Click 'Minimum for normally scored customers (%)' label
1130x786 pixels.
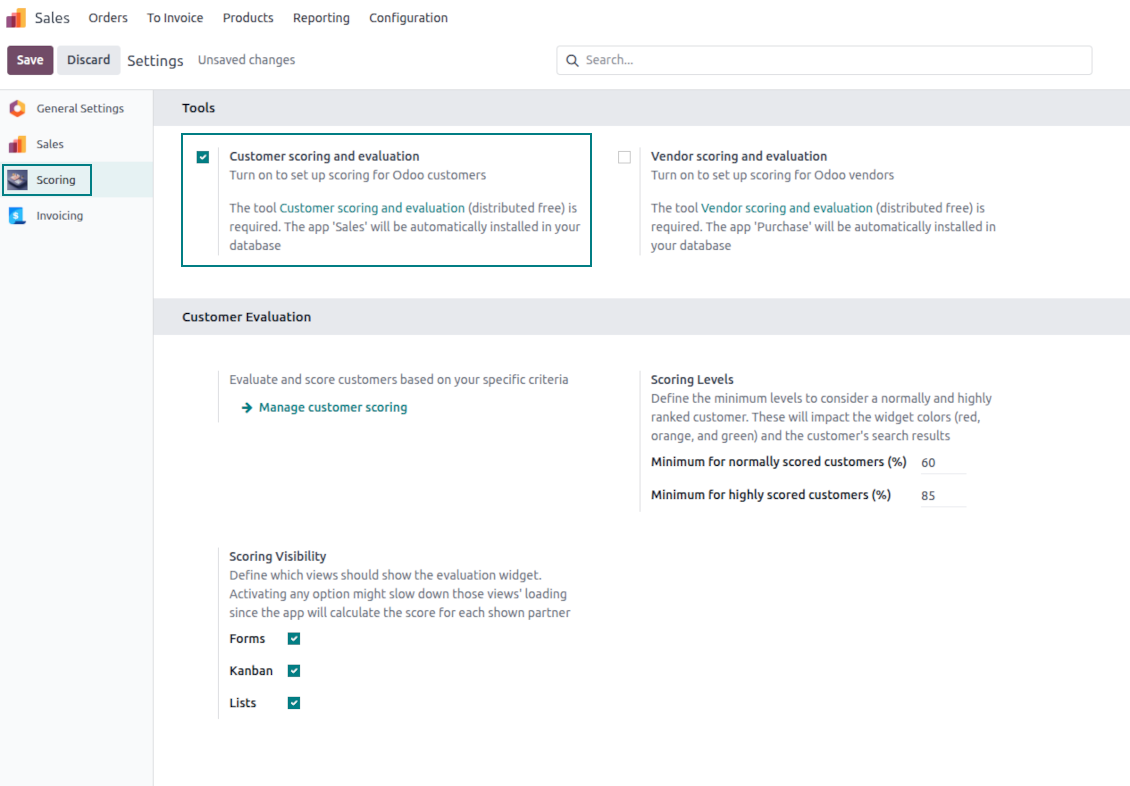click(x=778, y=462)
